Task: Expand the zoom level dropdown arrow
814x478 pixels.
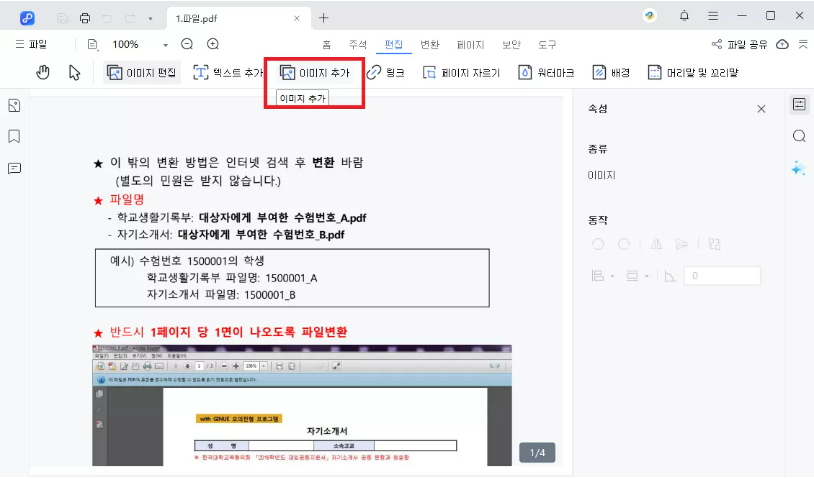Action: [166, 45]
